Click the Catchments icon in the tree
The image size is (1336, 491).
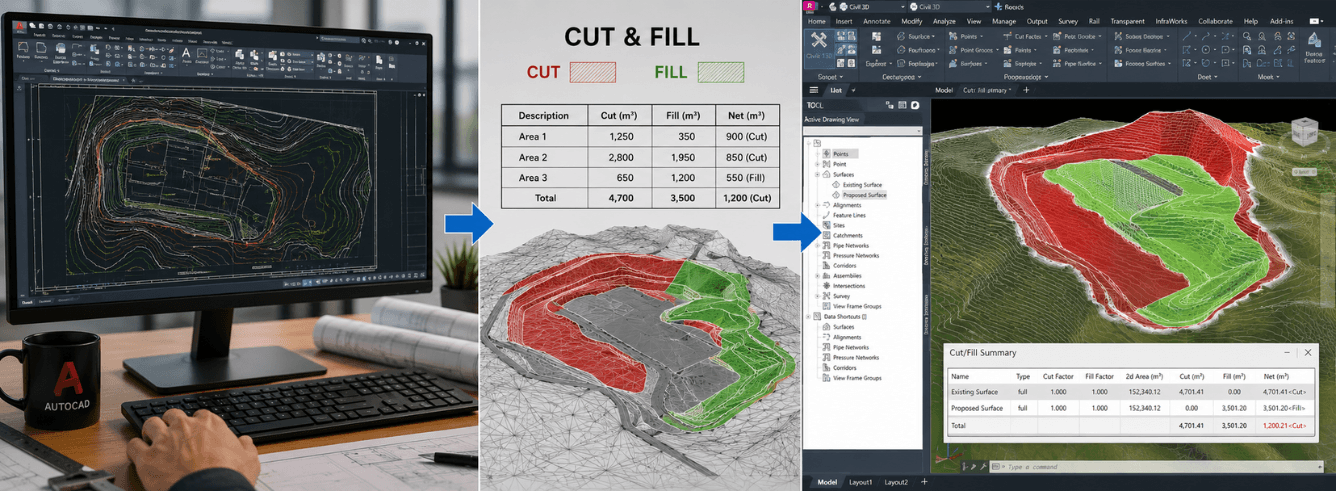click(827, 235)
